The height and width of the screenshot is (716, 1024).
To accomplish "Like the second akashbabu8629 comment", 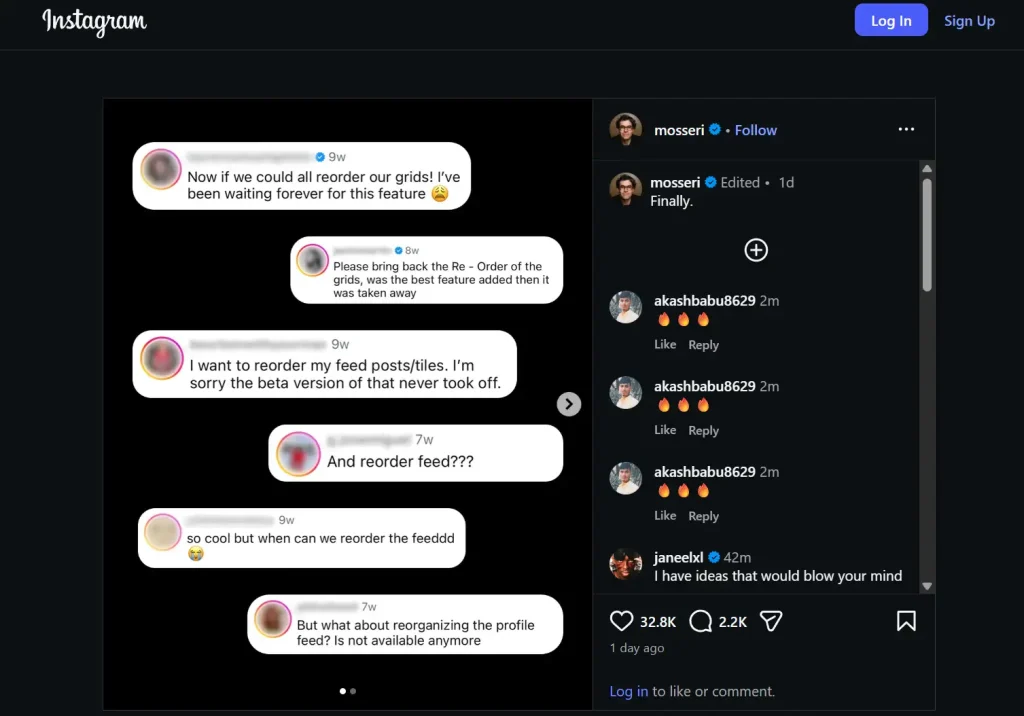I will pos(665,430).
